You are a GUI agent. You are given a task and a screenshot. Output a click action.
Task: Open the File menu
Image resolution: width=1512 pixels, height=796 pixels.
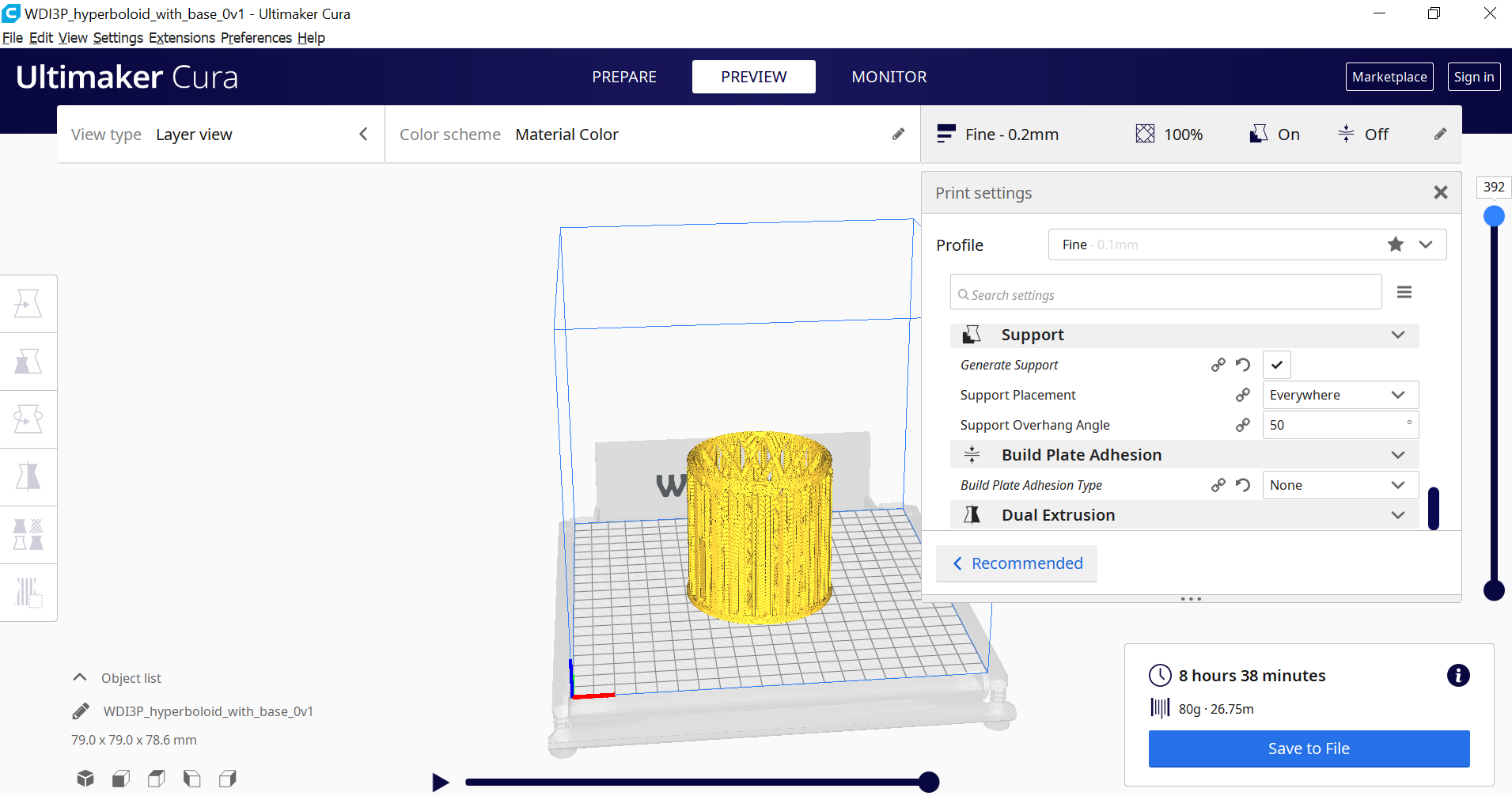click(13, 38)
